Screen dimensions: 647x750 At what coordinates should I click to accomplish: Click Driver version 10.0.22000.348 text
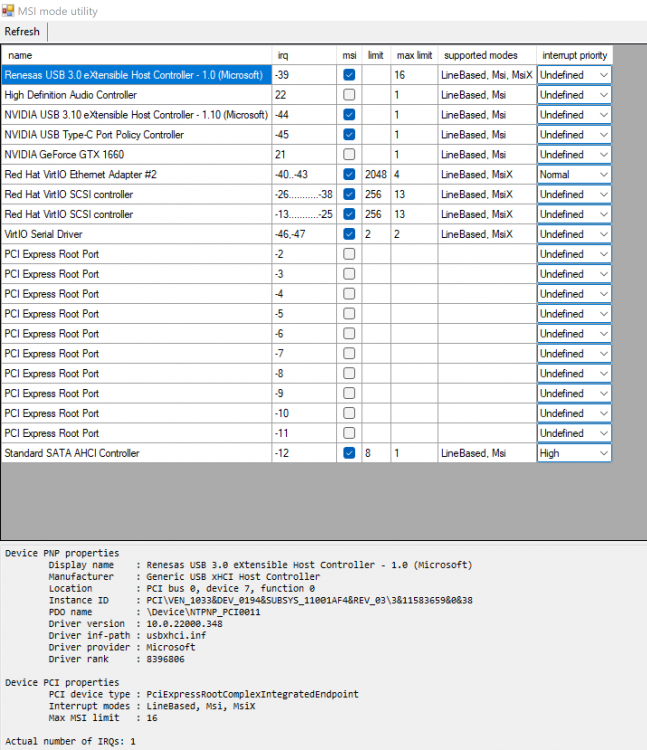[184, 624]
